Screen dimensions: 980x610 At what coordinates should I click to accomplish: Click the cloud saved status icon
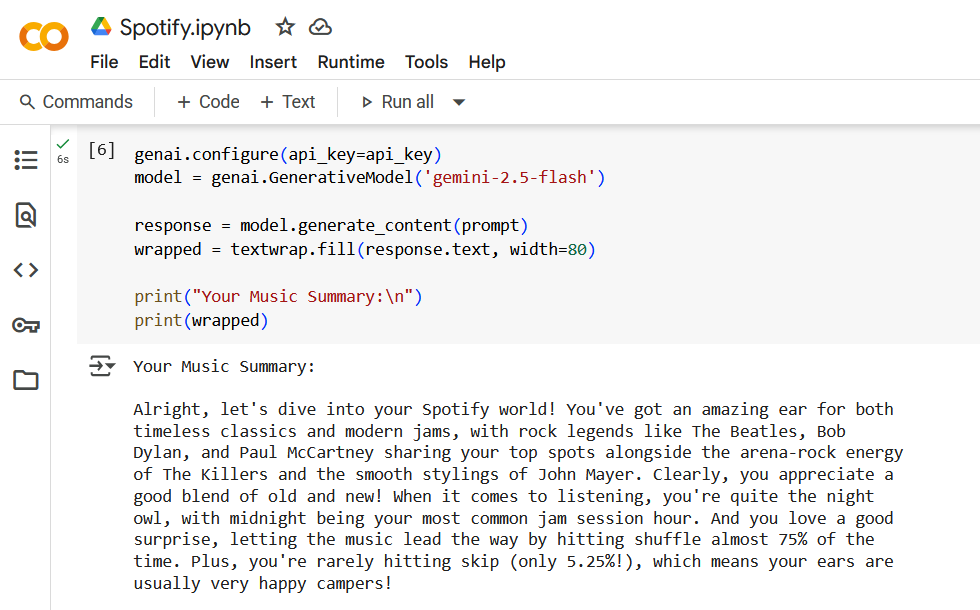point(320,27)
